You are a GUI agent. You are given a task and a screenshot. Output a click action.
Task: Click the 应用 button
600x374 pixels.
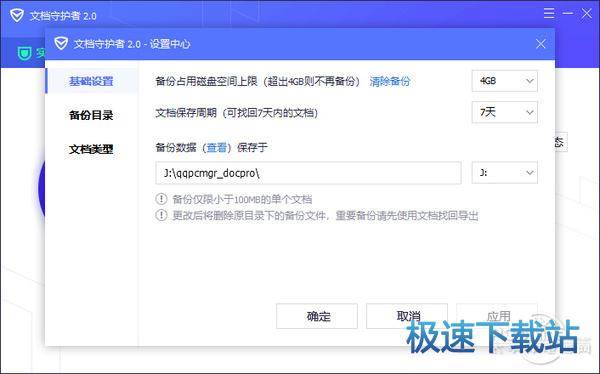[497, 316]
